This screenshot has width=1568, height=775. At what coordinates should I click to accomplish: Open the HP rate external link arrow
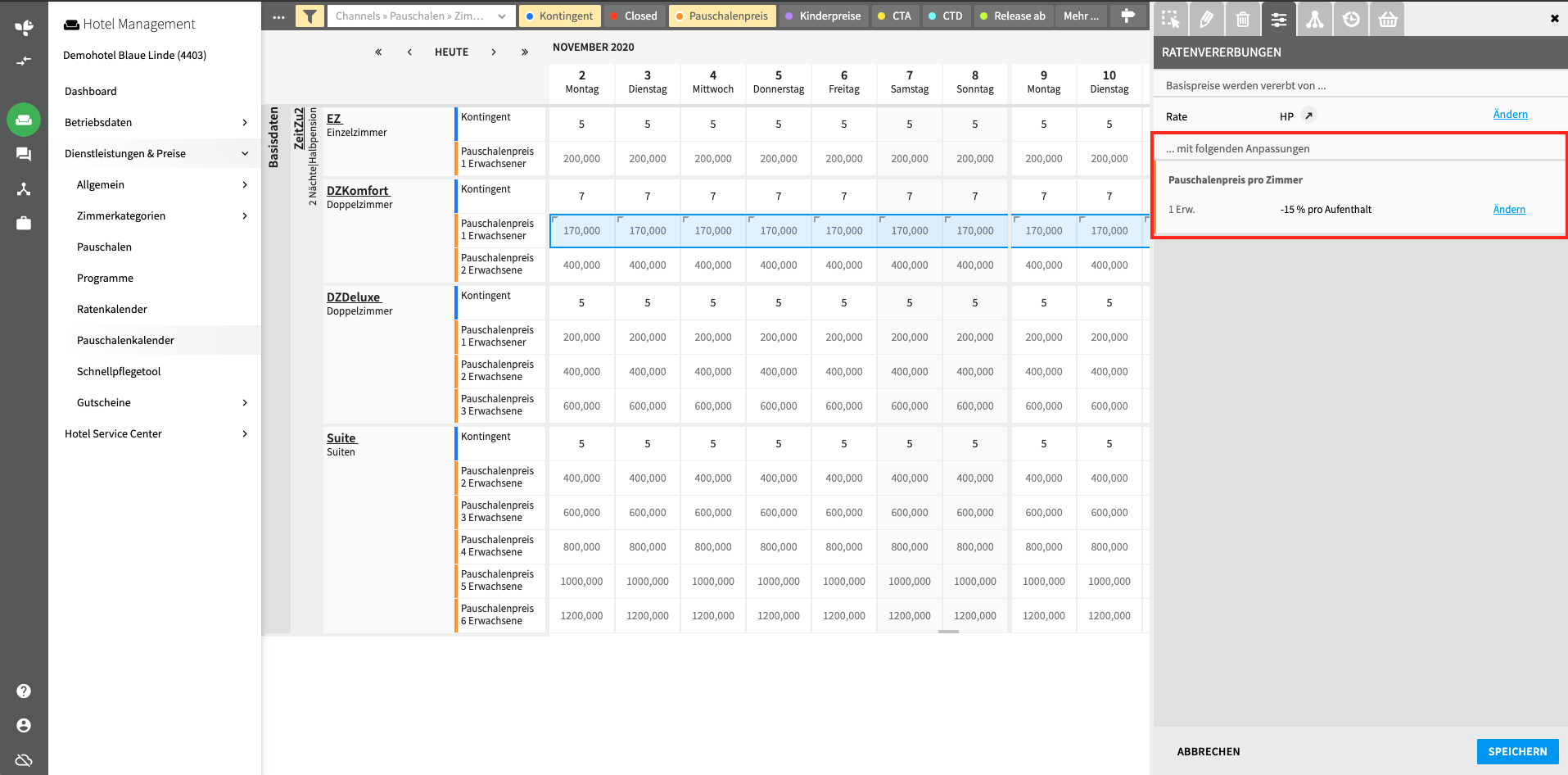(x=1308, y=116)
